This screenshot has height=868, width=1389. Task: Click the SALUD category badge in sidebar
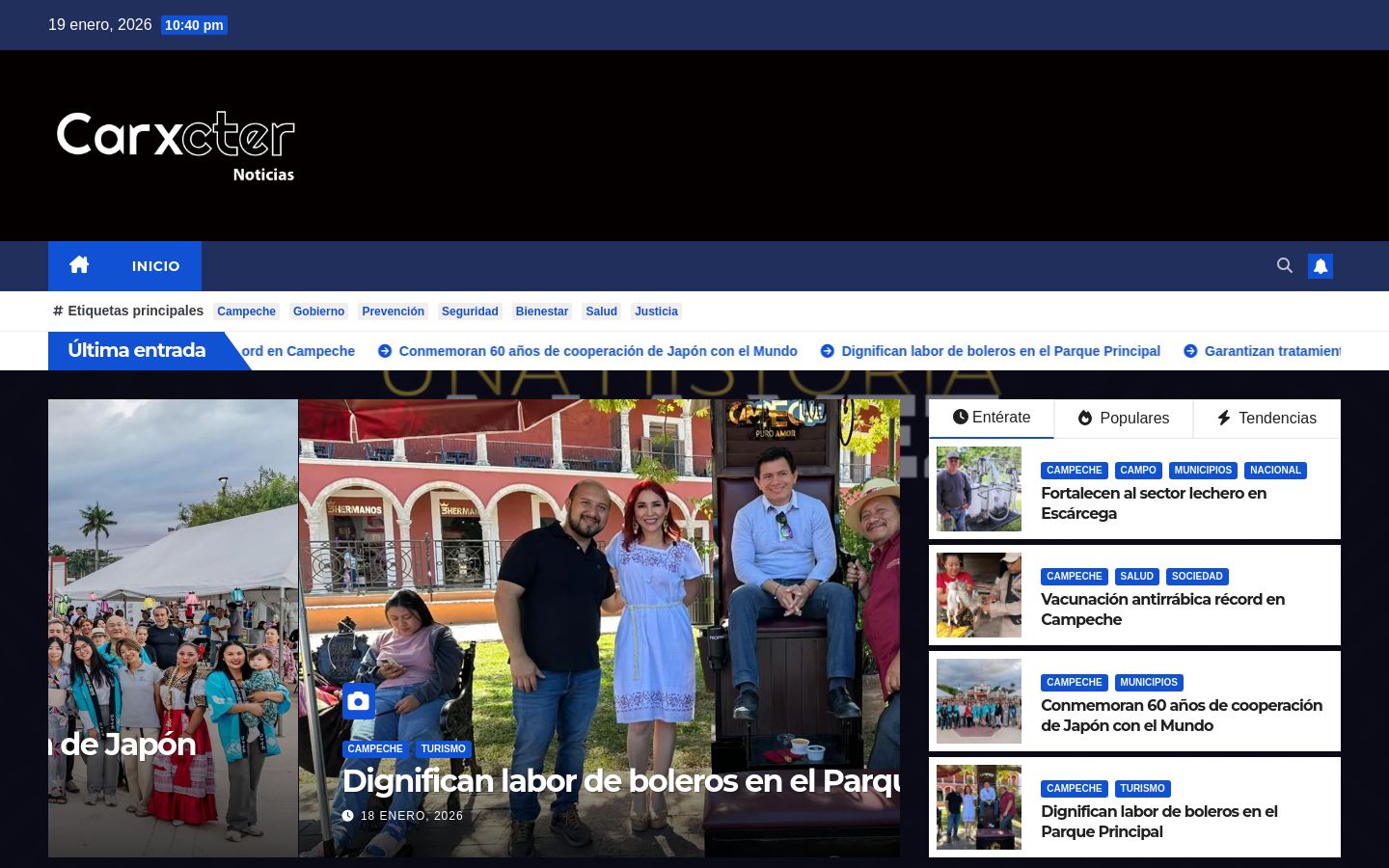(x=1136, y=577)
